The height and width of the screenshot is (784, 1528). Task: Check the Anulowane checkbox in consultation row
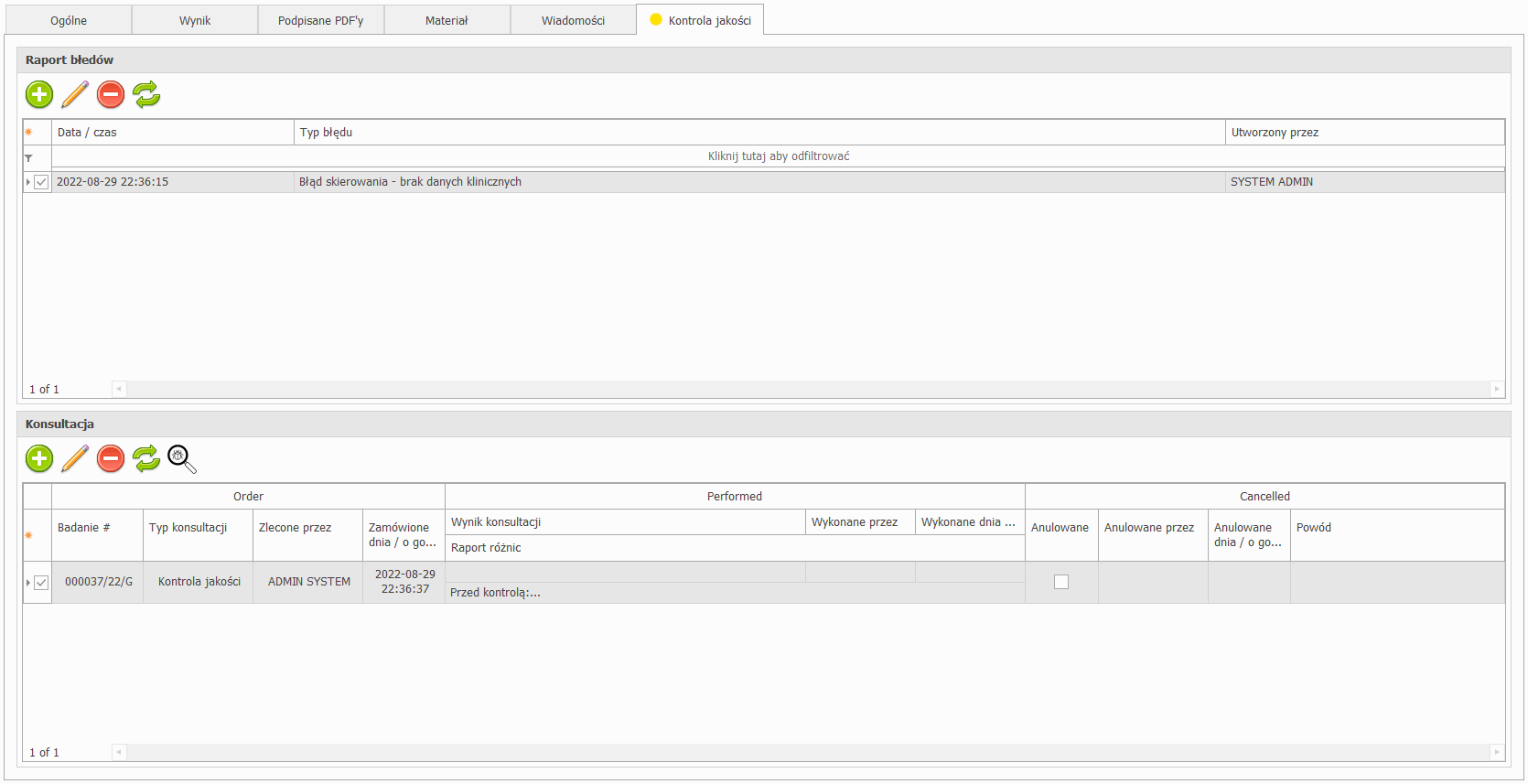point(1061,582)
